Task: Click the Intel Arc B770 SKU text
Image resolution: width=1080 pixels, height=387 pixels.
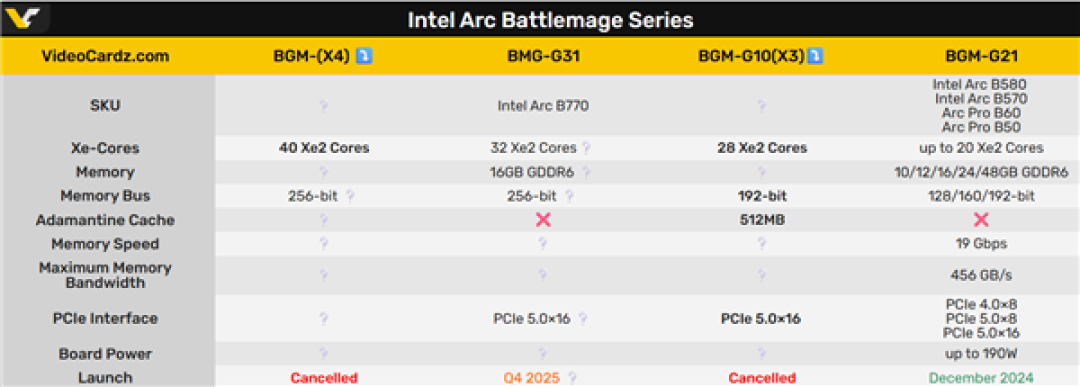Action: click(543, 106)
